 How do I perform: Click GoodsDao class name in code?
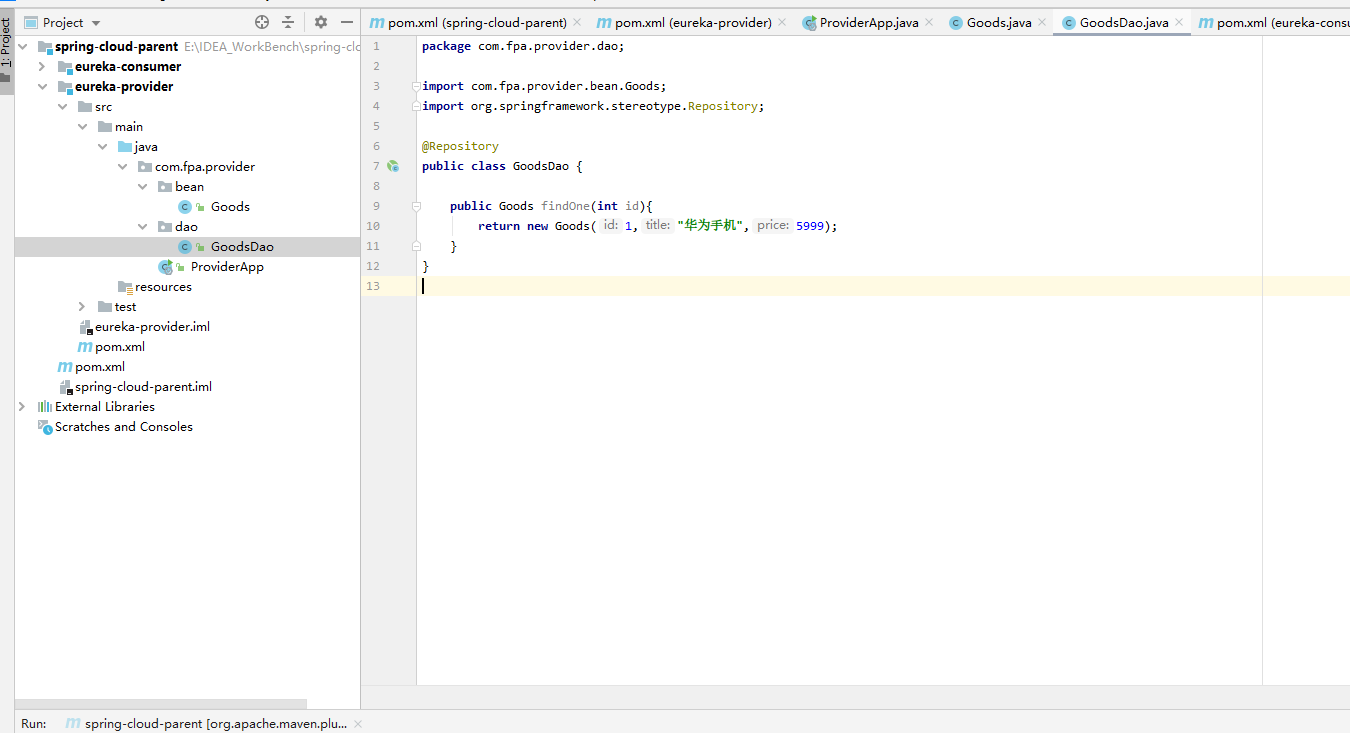(x=541, y=166)
